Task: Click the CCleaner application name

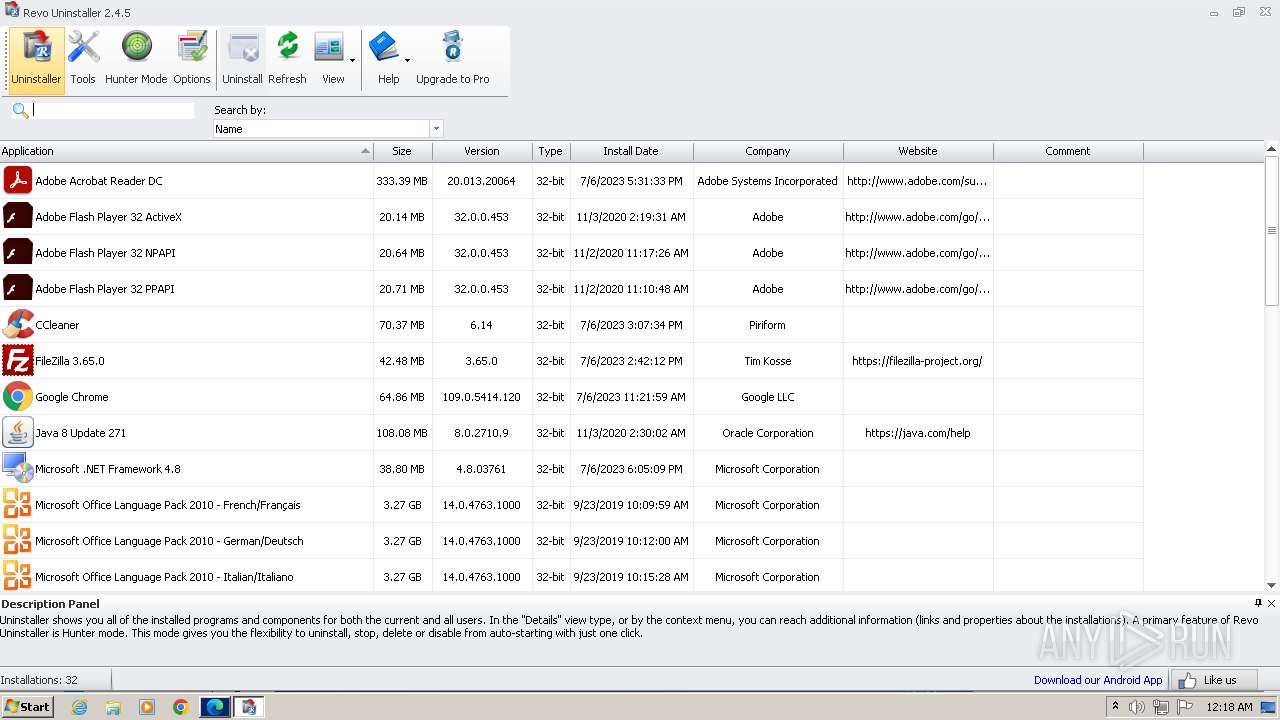Action: 57,325
